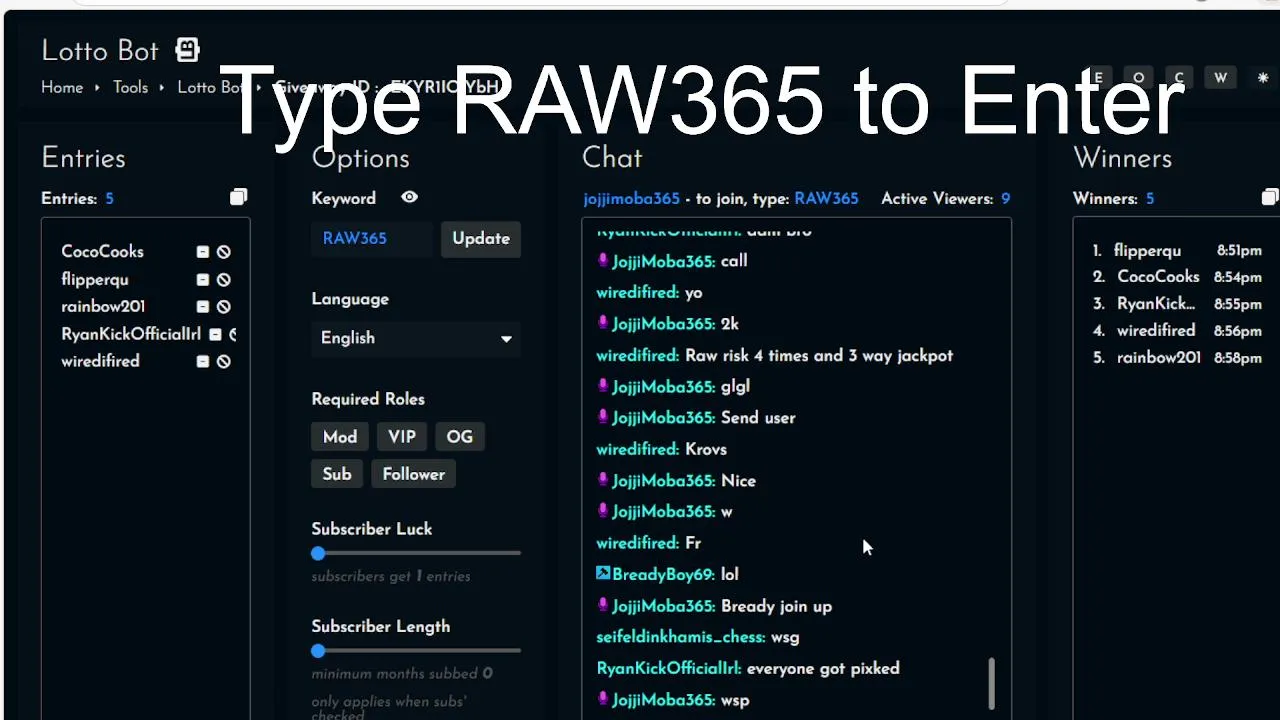Image resolution: width=1280 pixels, height=720 pixels.
Task: Ban rainbow201 using the block icon
Action: tap(224, 307)
